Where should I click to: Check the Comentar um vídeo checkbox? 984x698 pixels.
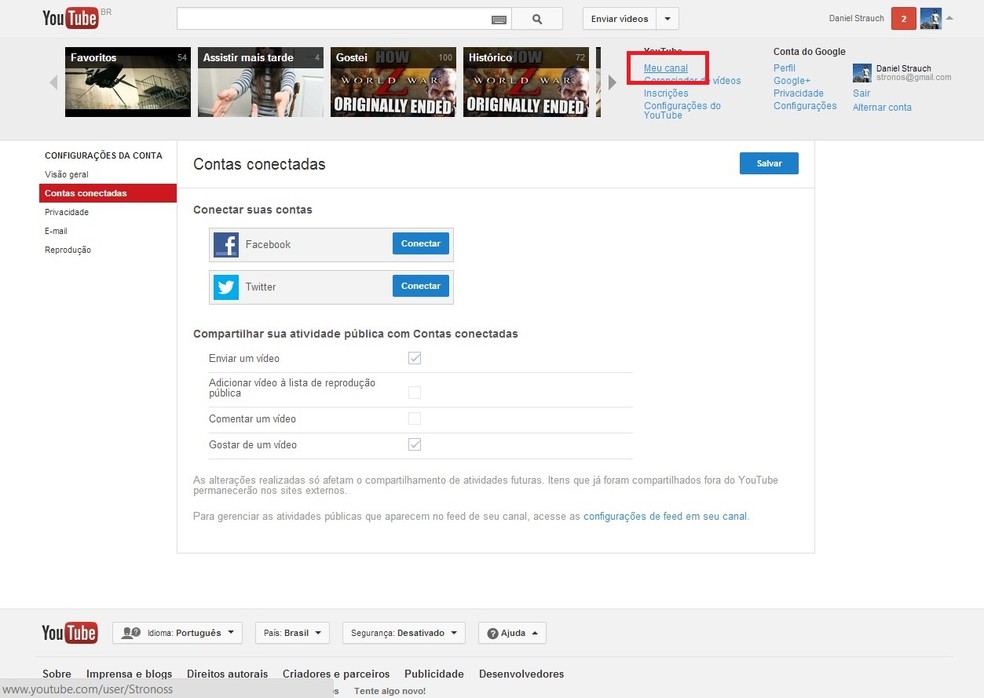point(414,418)
